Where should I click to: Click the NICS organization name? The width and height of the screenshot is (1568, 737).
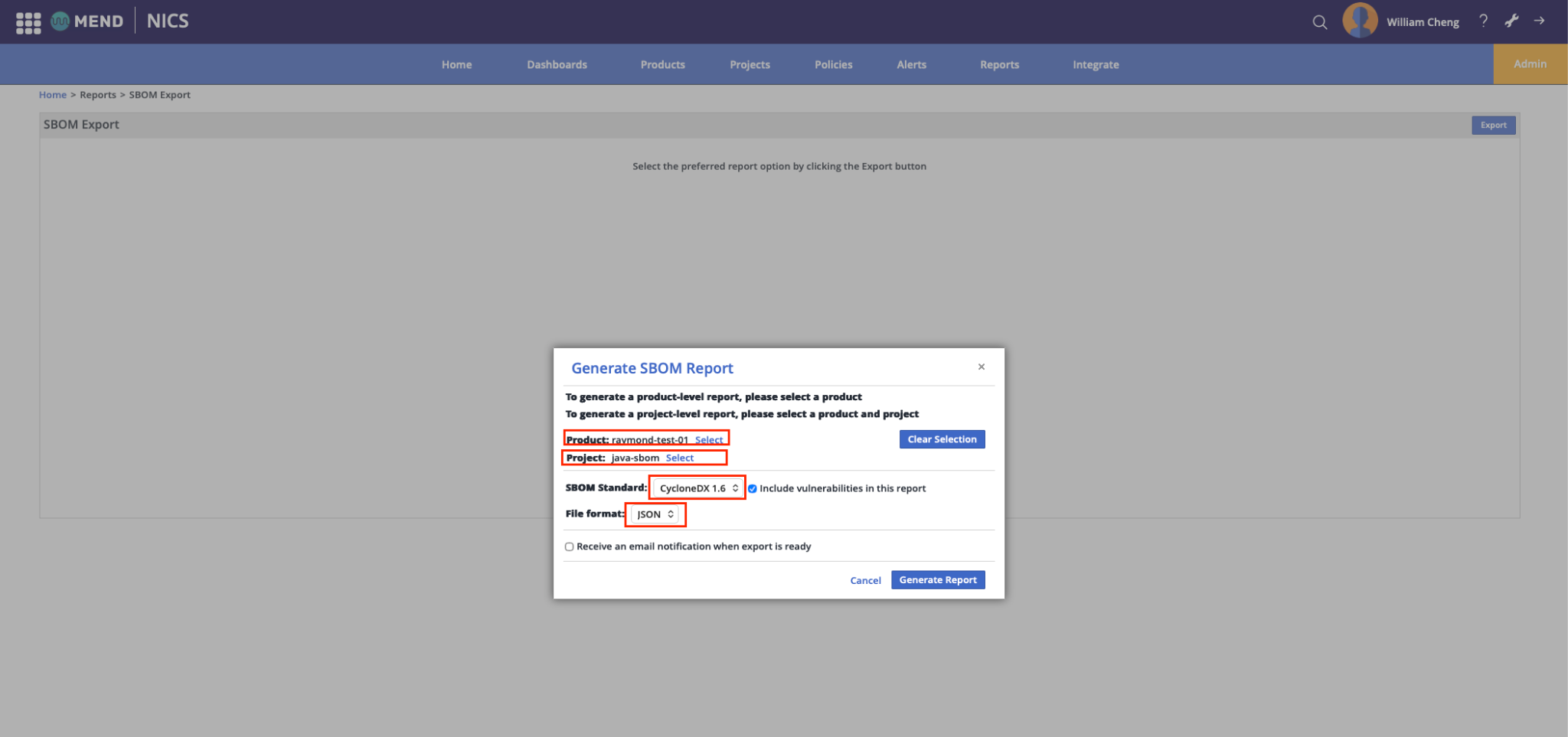pyautogui.click(x=168, y=21)
